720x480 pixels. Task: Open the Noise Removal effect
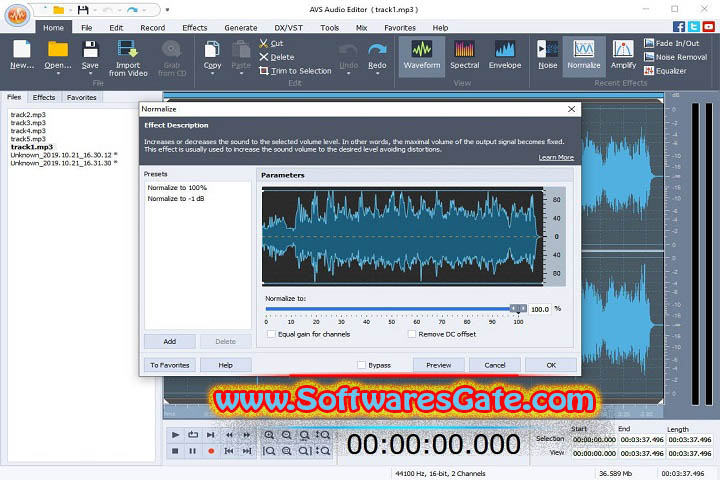point(675,57)
